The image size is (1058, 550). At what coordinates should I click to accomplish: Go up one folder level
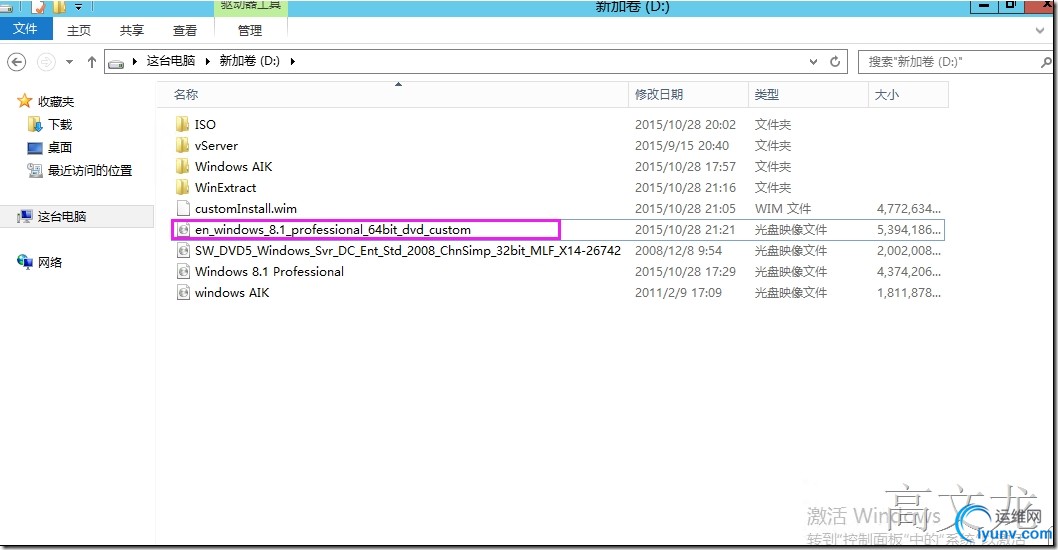point(92,62)
